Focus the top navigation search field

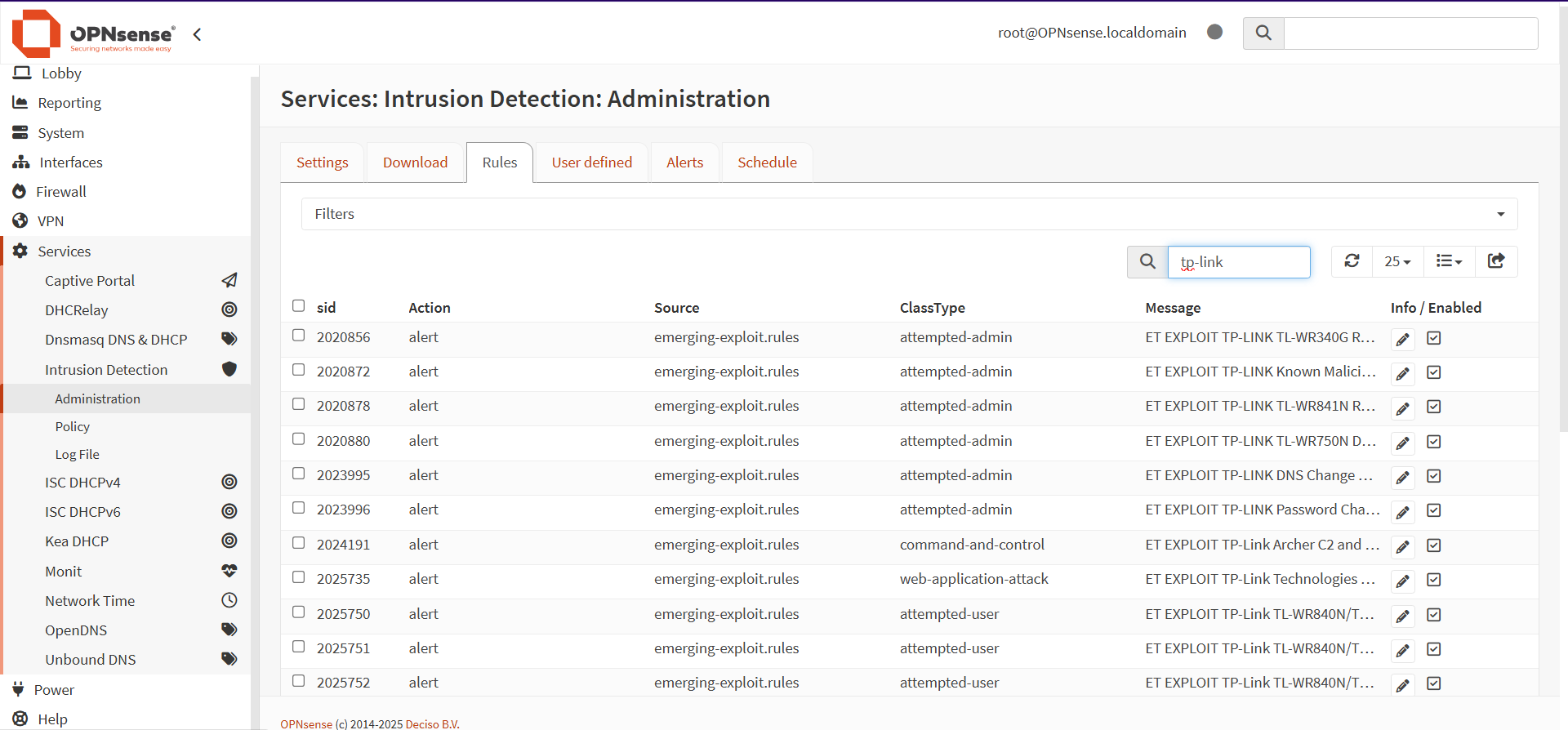pos(1411,33)
